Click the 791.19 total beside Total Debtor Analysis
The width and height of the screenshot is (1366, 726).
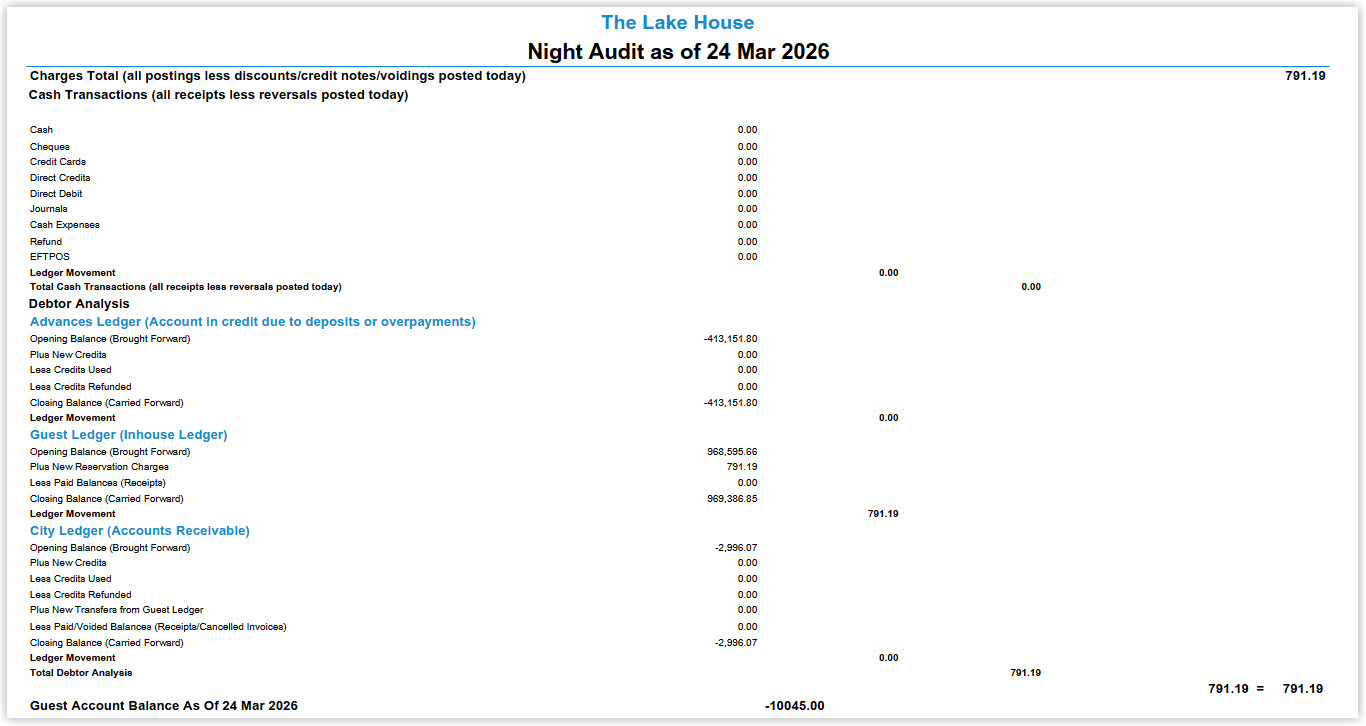click(x=1026, y=673)
